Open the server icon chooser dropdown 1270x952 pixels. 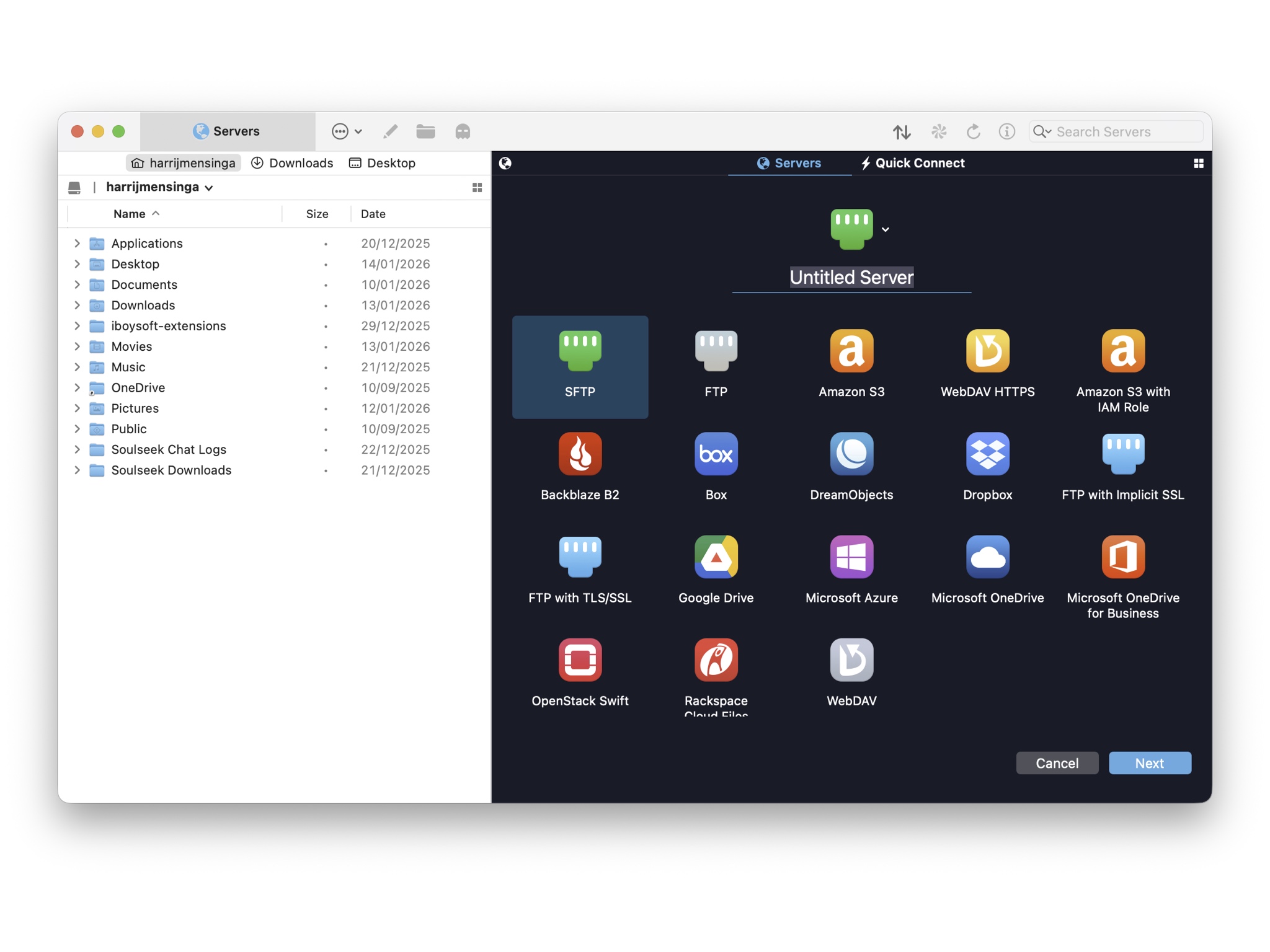tap(886, 229)
